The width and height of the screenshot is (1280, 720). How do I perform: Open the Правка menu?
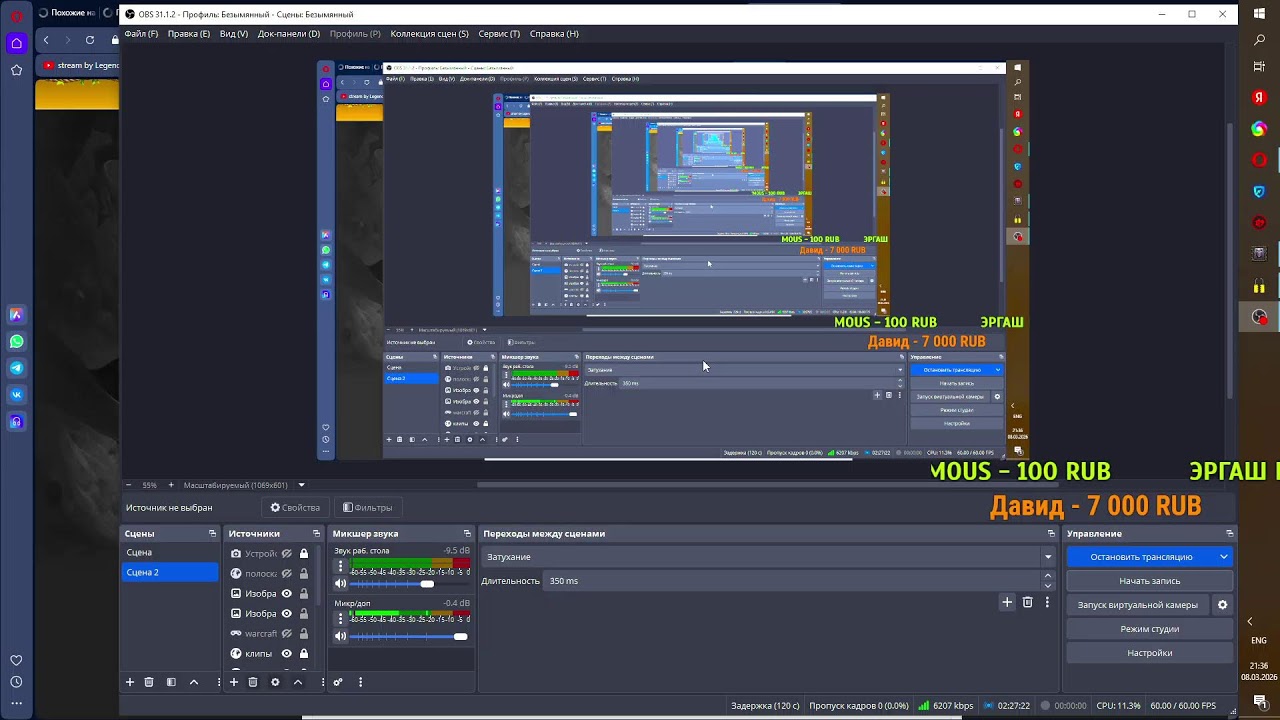click(x=189, y=34)
